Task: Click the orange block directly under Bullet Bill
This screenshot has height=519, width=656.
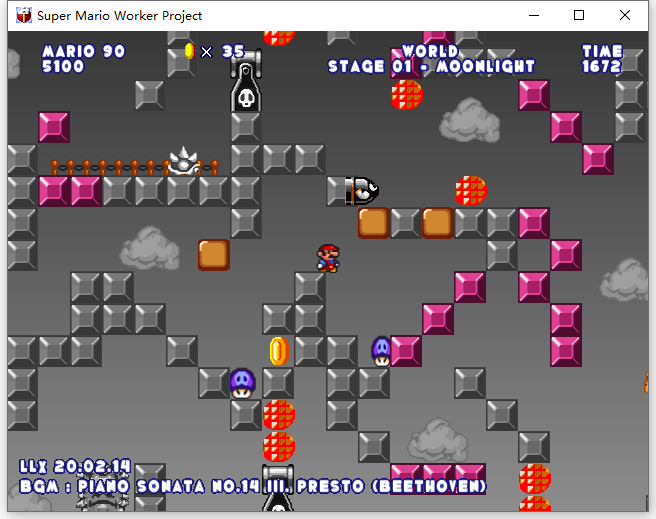Action: click(x=374, y=223)
